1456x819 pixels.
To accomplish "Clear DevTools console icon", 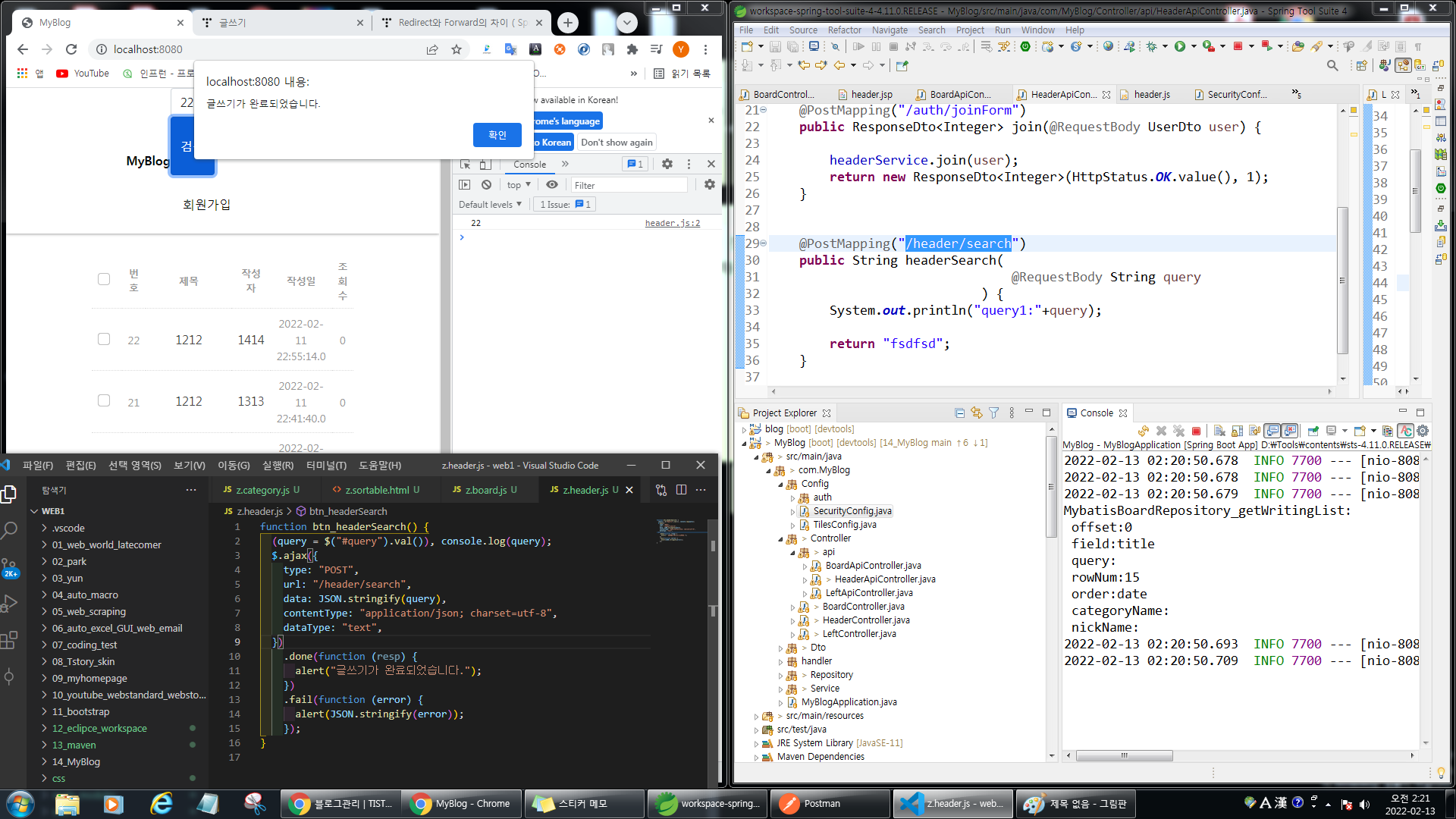I will 487,185.
